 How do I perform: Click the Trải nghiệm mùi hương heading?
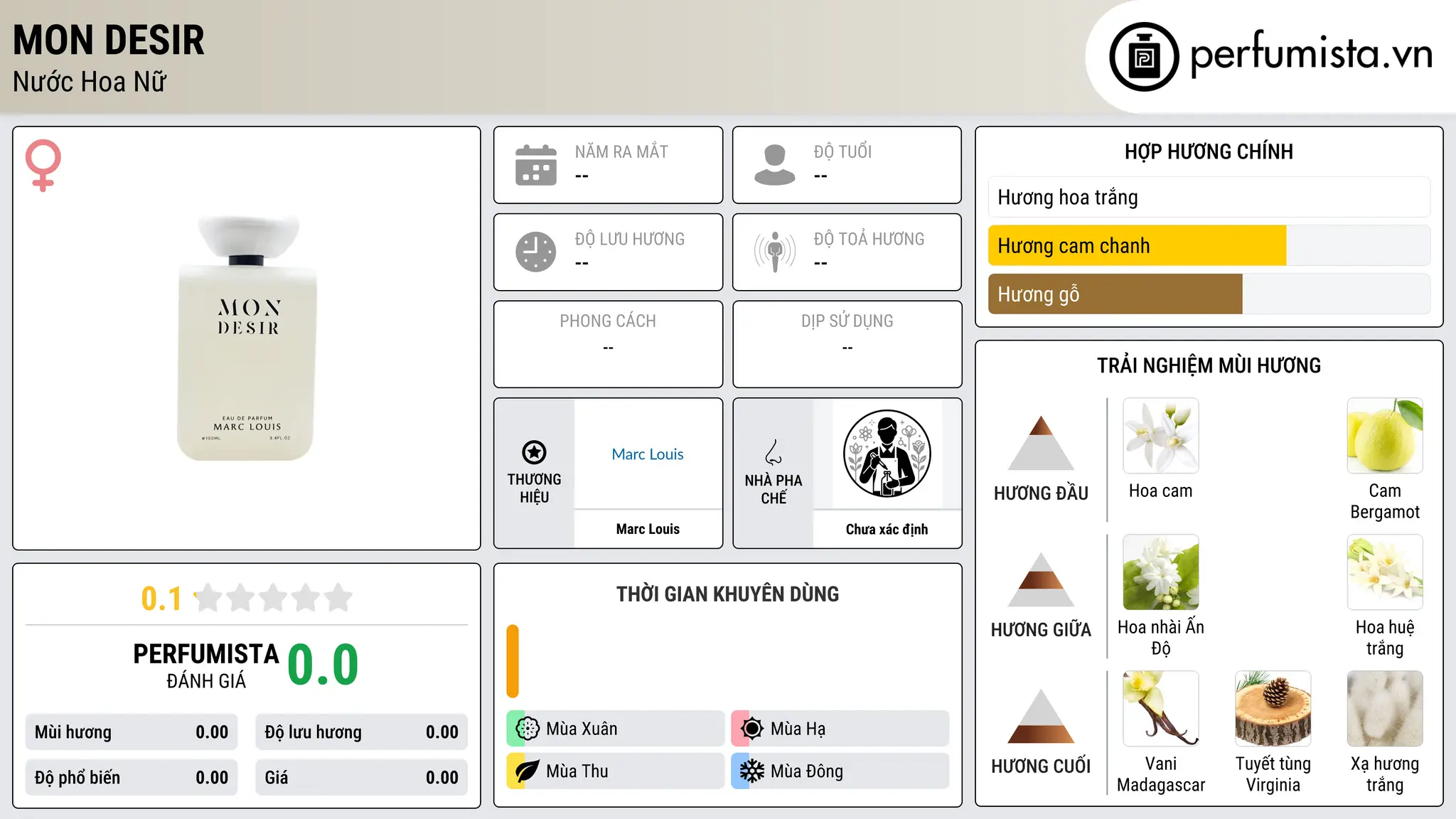1209,365
